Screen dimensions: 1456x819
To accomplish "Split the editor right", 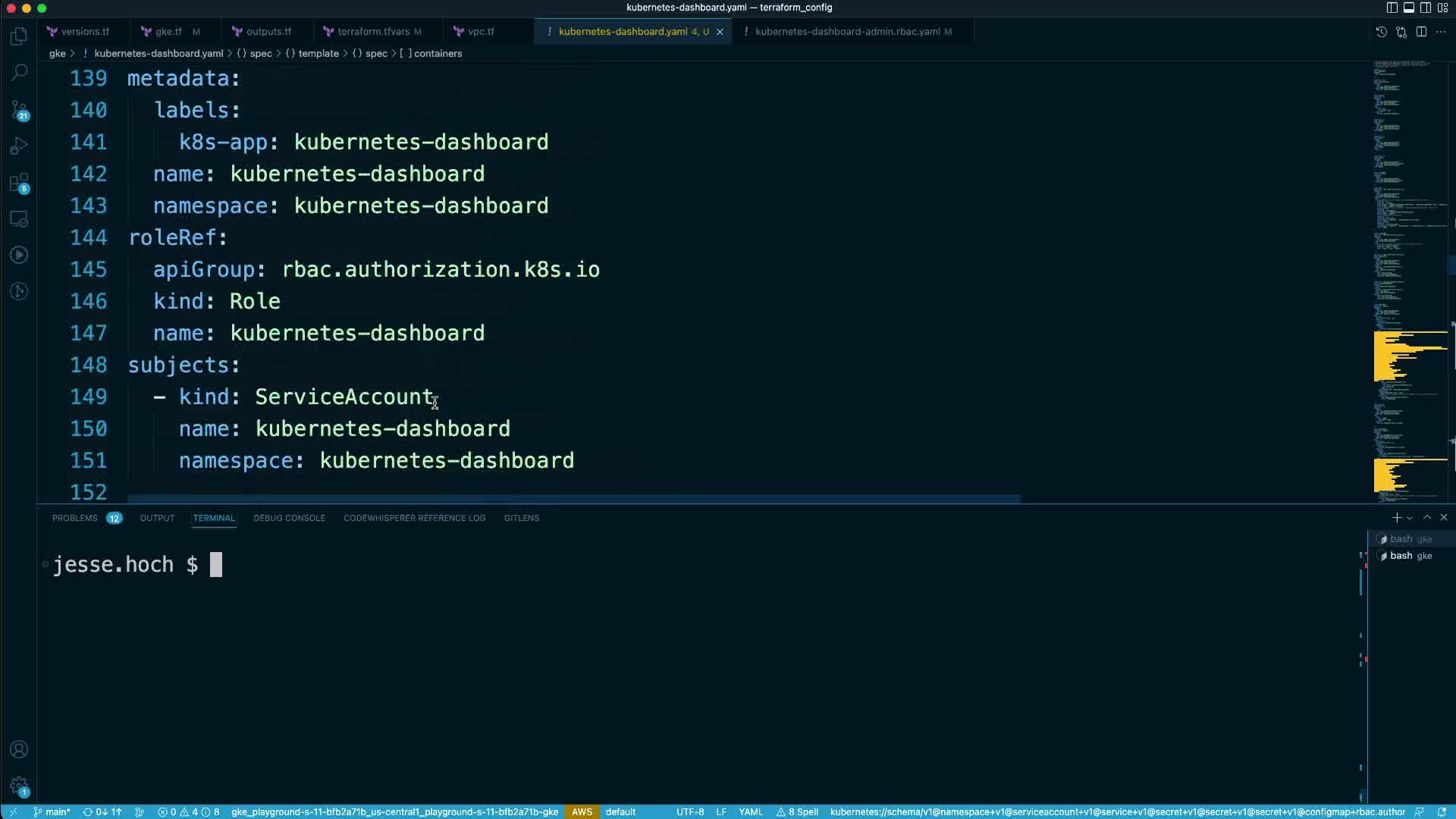I will point(1421,32).
